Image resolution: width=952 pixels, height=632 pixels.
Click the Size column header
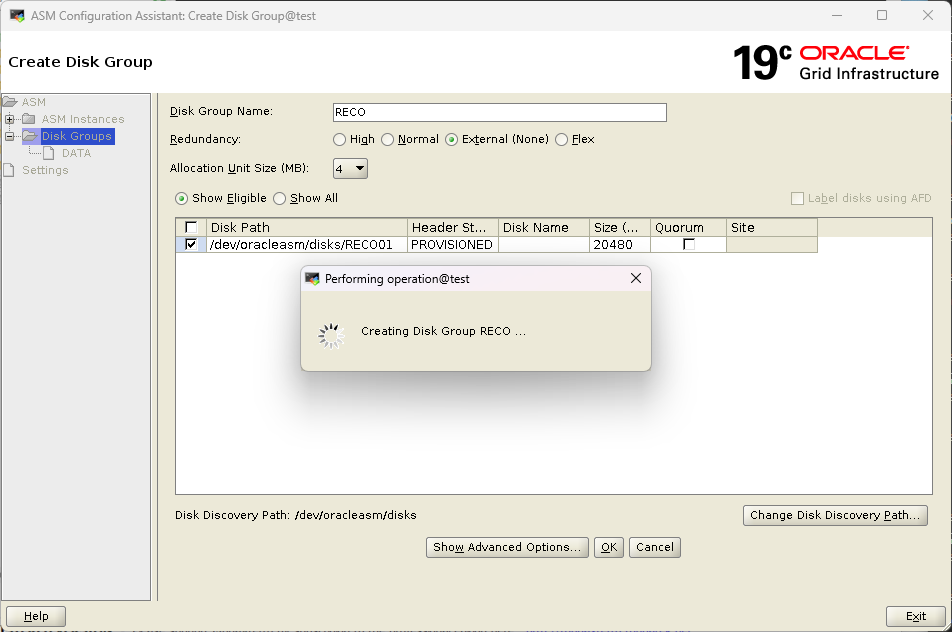(620, 227)
